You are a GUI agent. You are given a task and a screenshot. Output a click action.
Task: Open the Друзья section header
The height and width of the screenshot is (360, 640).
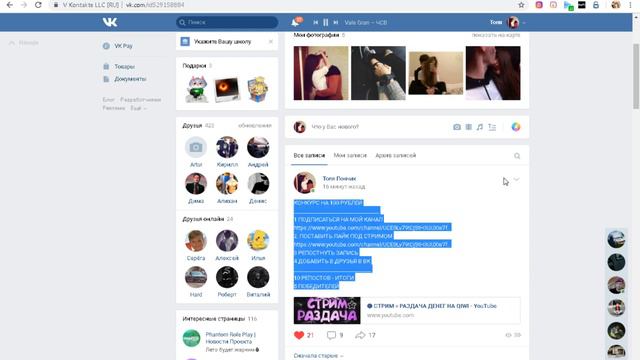(192, 125)
